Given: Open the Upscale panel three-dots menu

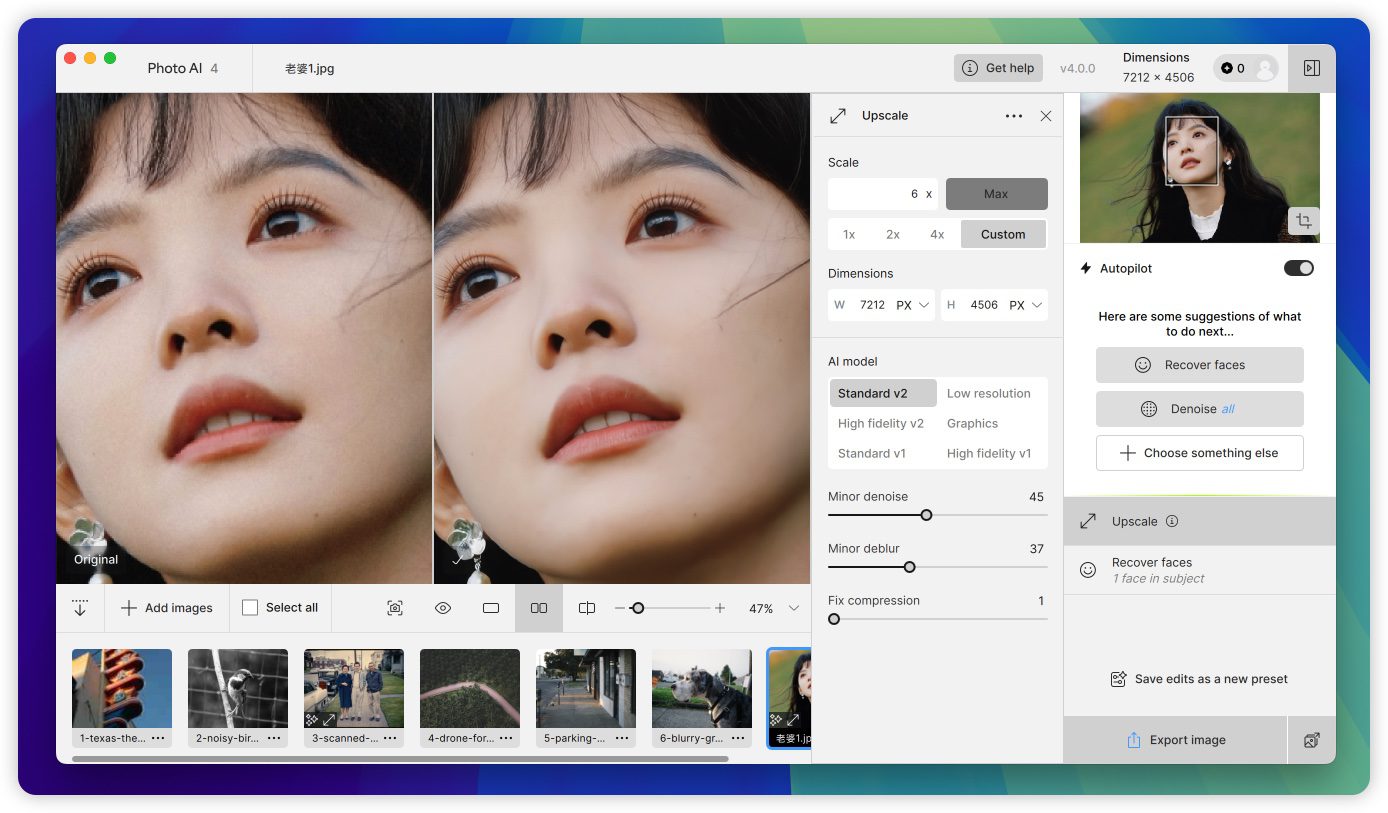Looking at the screenshot, I should pyautogui.click(x=1013, y=116).
